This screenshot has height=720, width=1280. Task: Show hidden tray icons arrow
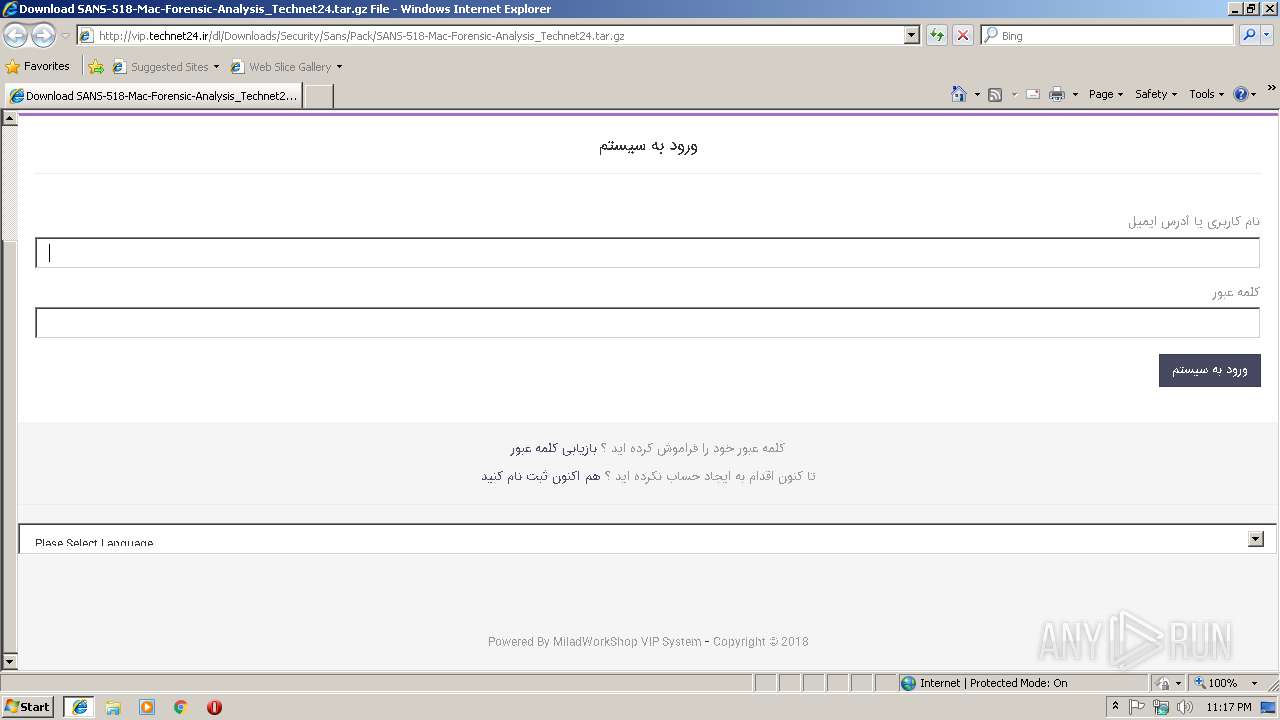pos(1115,707)
